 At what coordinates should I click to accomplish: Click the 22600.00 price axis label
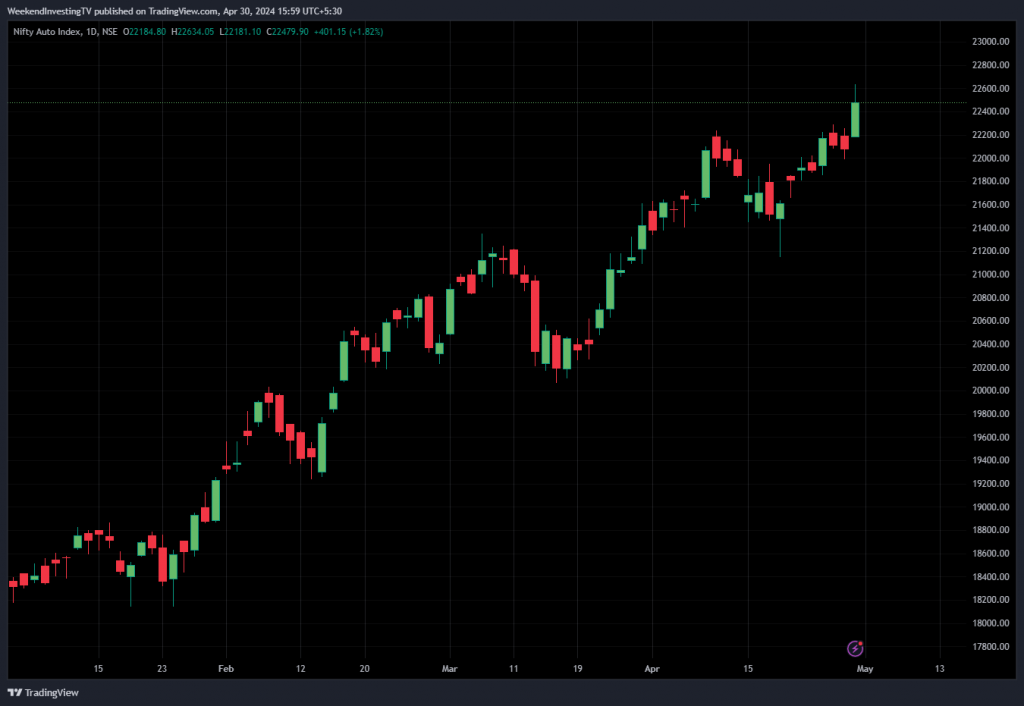click(990, 88)
